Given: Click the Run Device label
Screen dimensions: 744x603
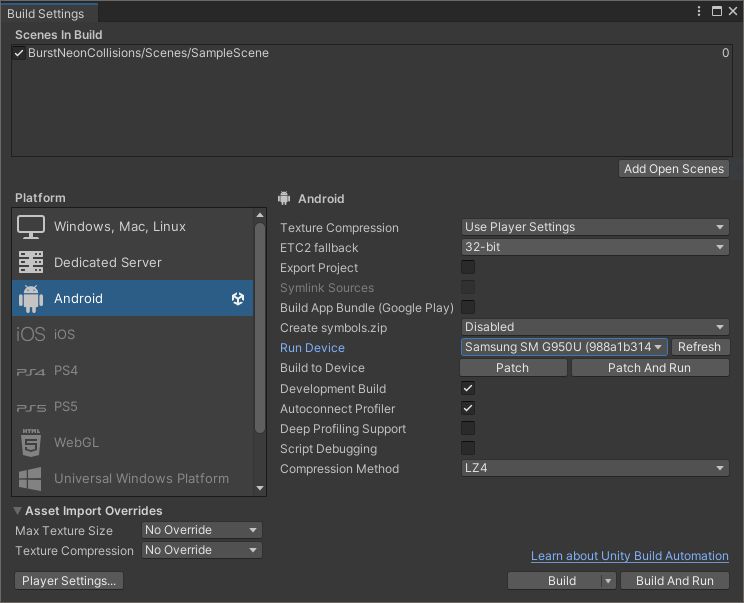Looking at the screenshot, I should click(312, 348).
